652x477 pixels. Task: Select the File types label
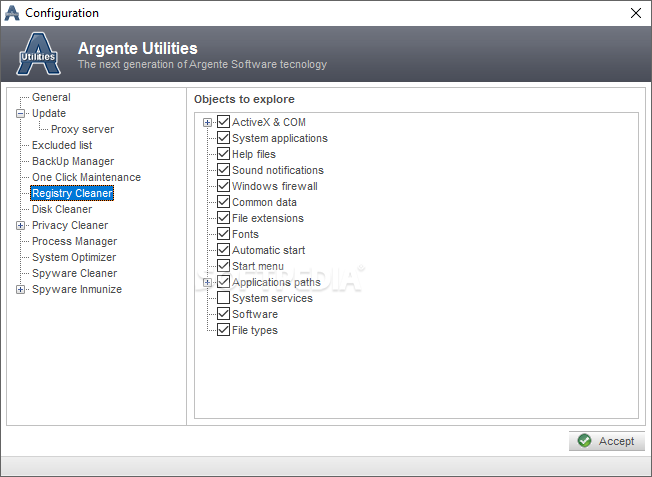click(255, 330)
